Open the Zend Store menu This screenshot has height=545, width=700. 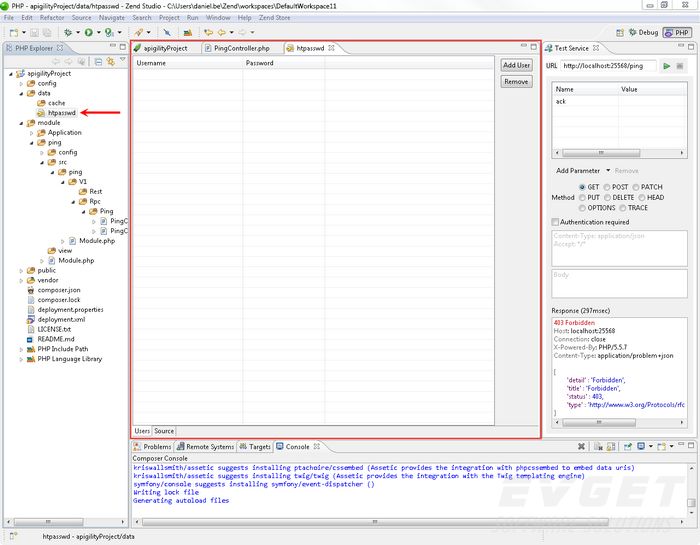[x=275, y=17]
